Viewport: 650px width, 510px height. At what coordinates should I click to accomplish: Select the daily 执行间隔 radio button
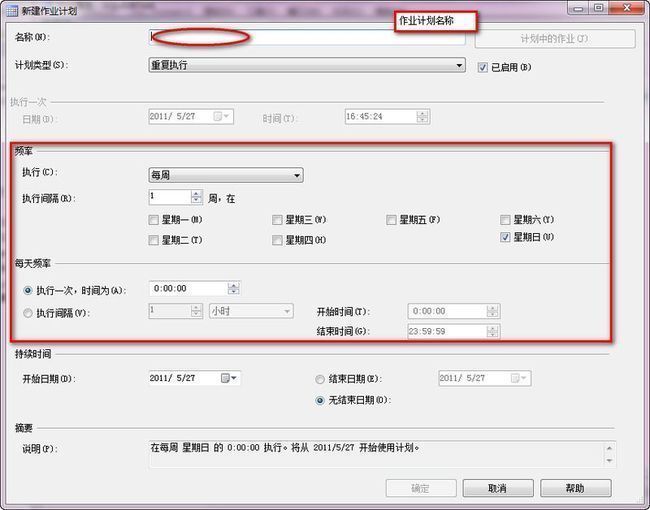click(28, 313)
